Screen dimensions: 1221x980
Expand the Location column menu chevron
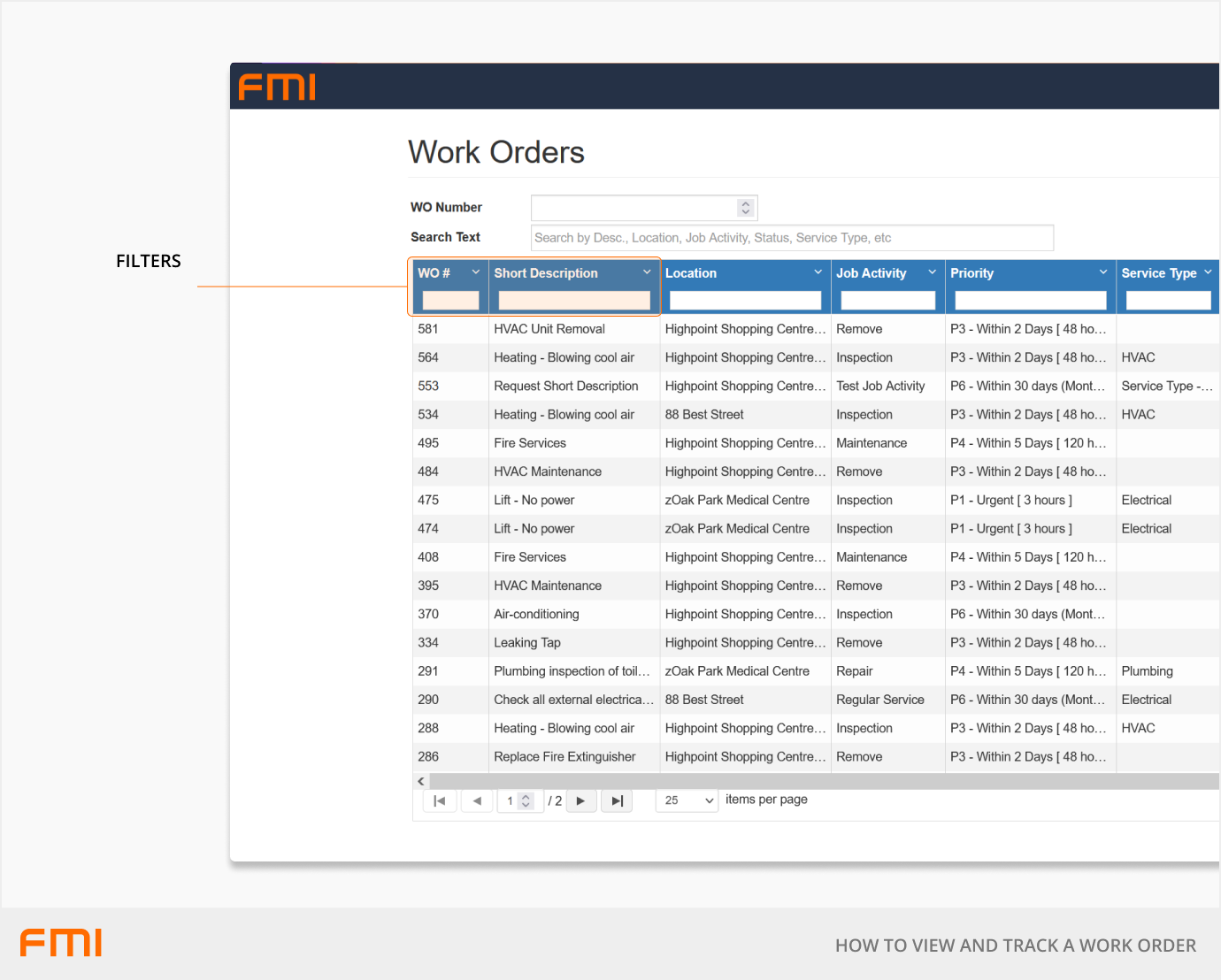(x=818, y=272)
